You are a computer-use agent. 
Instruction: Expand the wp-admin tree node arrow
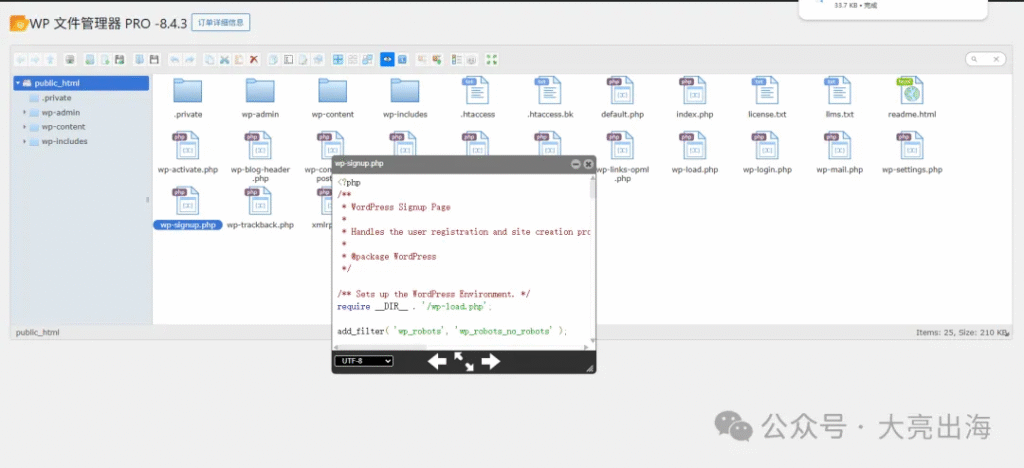pyautogui.click(x=24, y=112)
